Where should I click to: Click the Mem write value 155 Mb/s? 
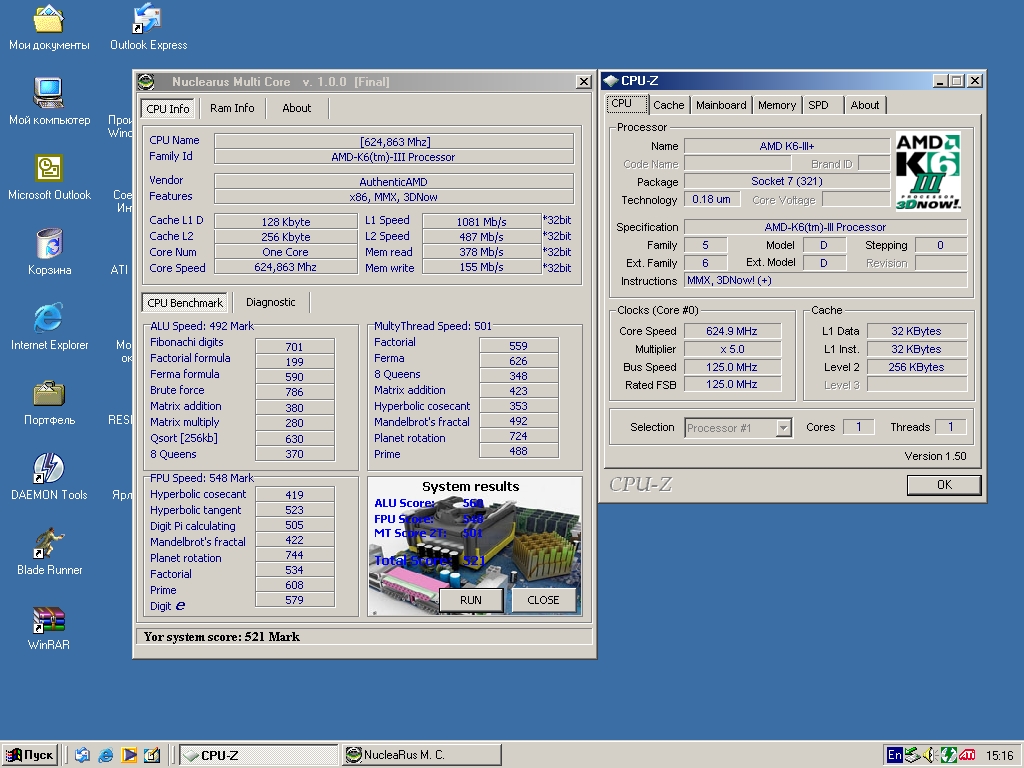481,267
